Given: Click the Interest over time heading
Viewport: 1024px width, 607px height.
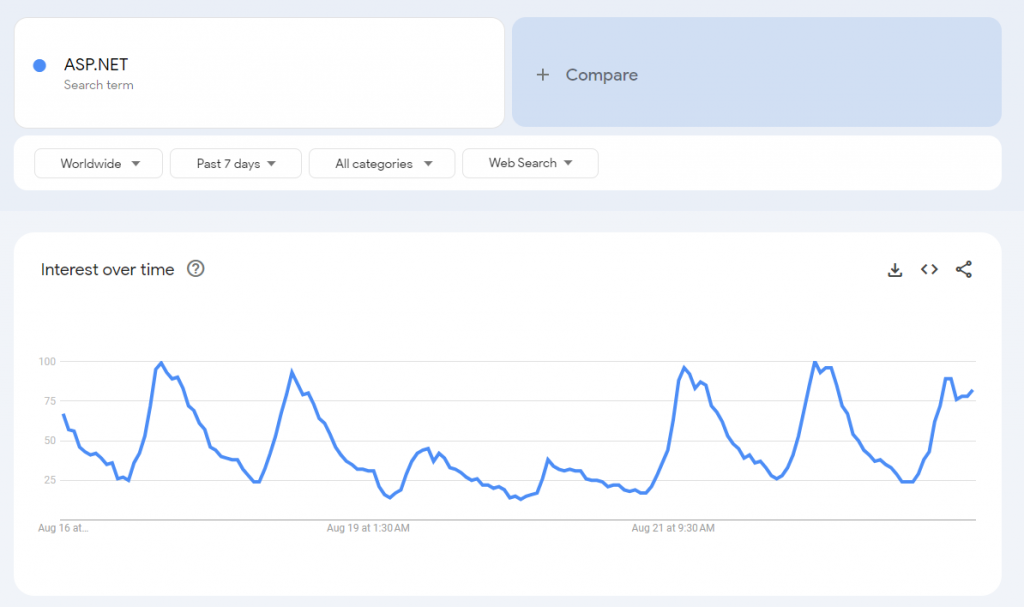Looking at the screenshot, I should pyautogui.click(x=107, y=269).
